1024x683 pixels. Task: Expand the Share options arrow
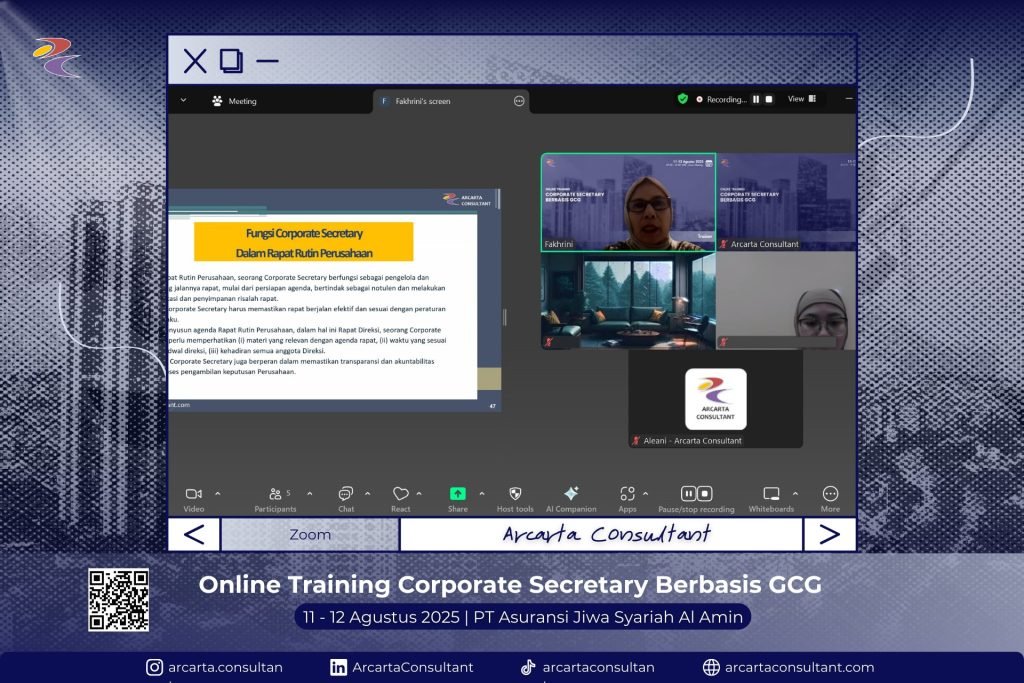click(x=481, y=493)
